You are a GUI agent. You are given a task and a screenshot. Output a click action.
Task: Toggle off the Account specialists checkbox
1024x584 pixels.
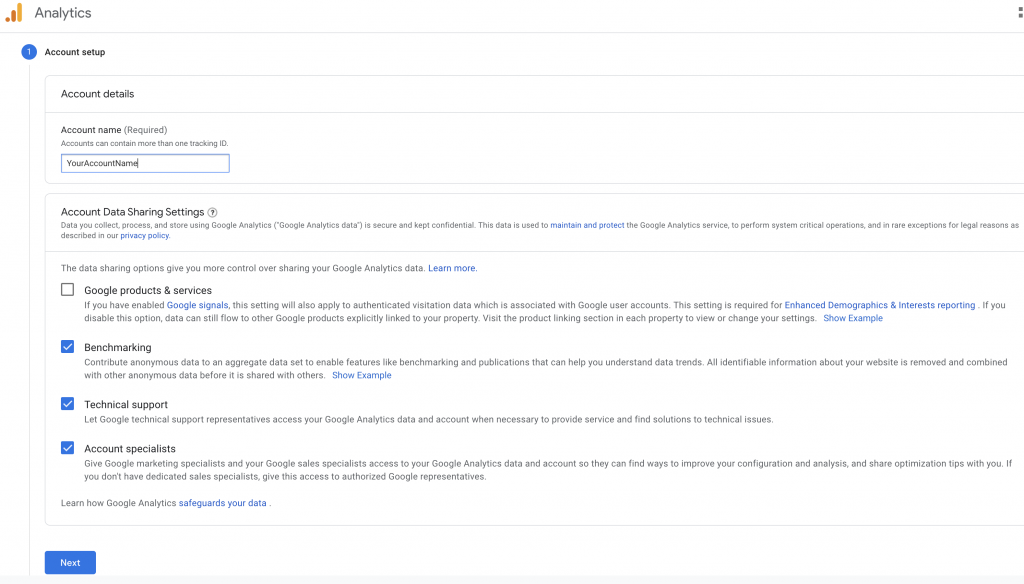tap(67, 448)
